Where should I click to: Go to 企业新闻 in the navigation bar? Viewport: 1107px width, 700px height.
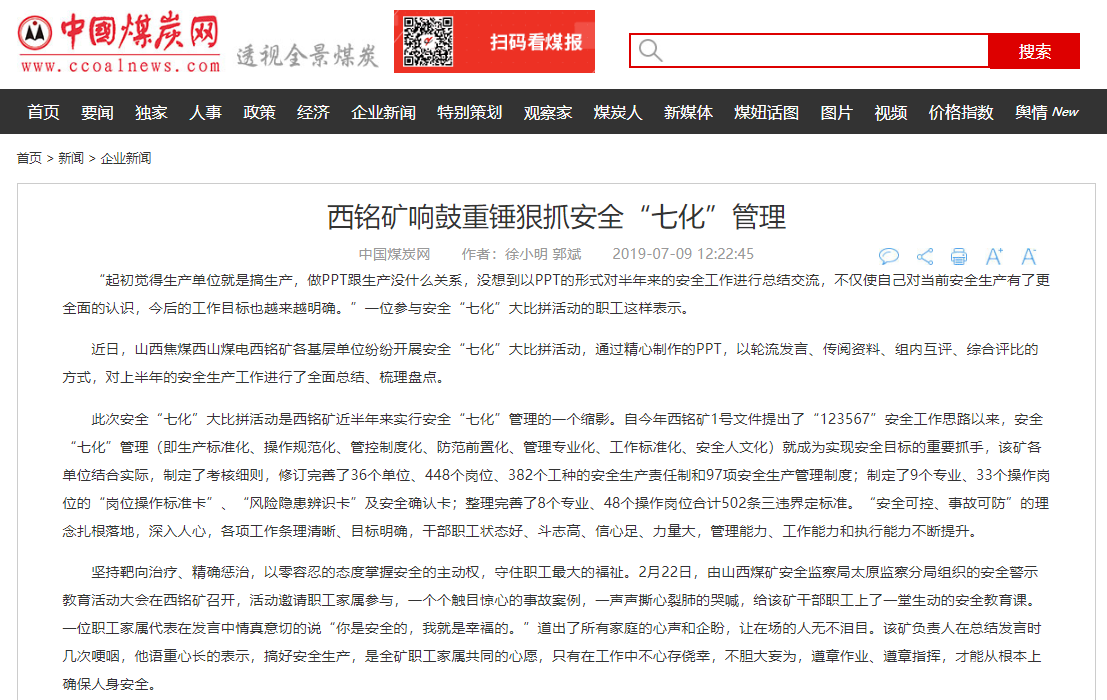383,112
